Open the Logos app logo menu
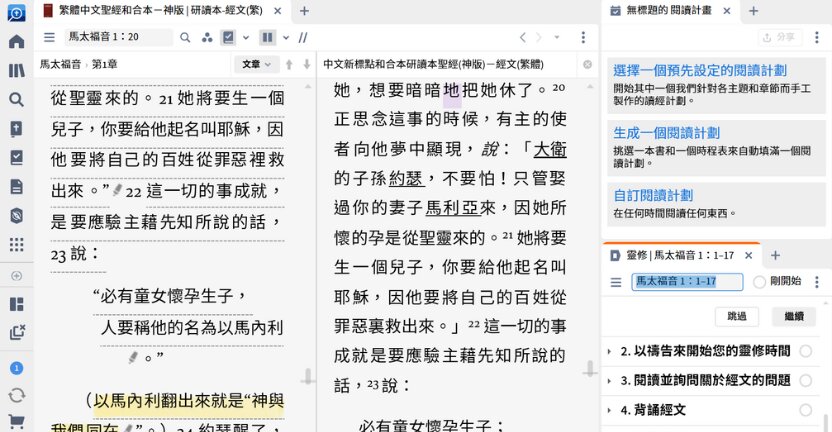This screenshot has height=432, width=832. 16,13
